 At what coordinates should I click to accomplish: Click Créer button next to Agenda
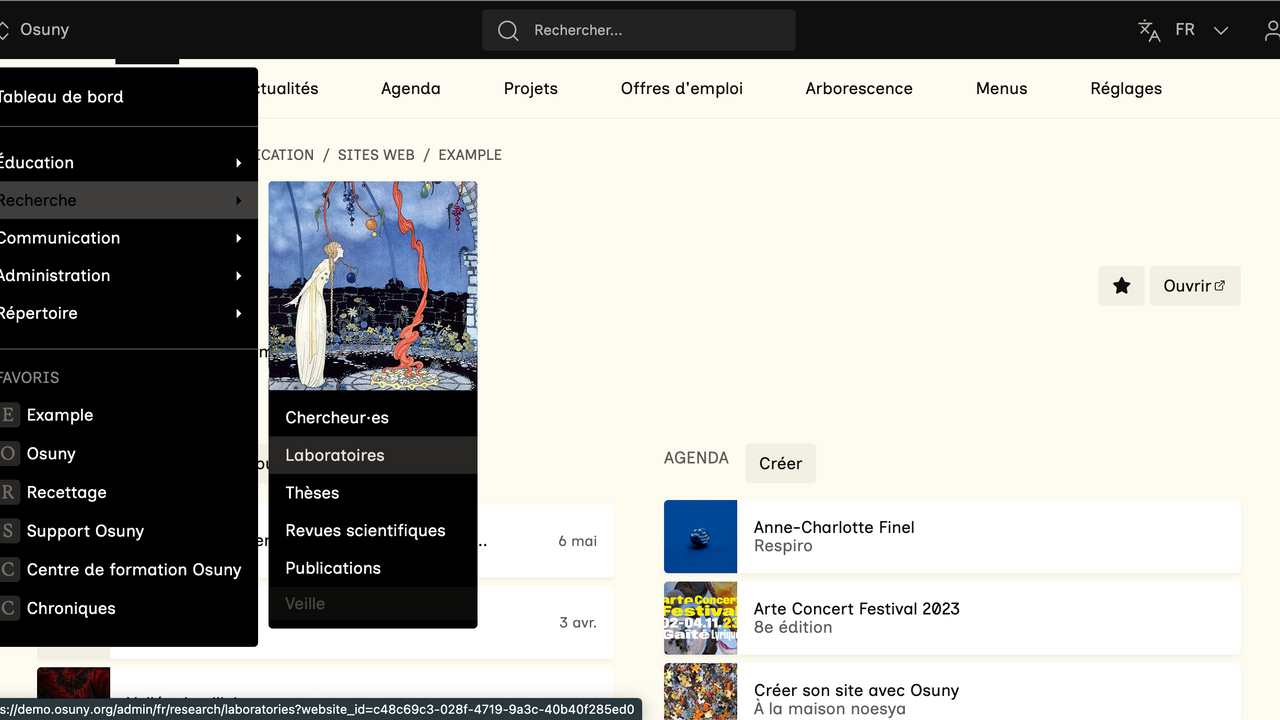780,464
